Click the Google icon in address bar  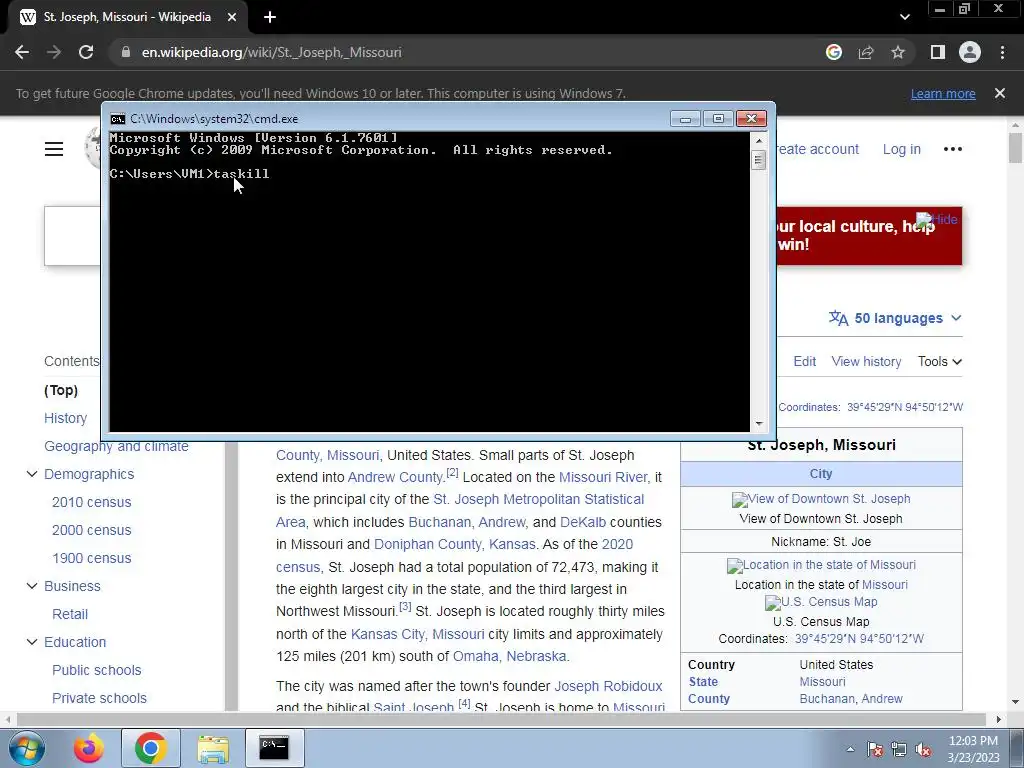pyautogui.click(x=833, y=52)
